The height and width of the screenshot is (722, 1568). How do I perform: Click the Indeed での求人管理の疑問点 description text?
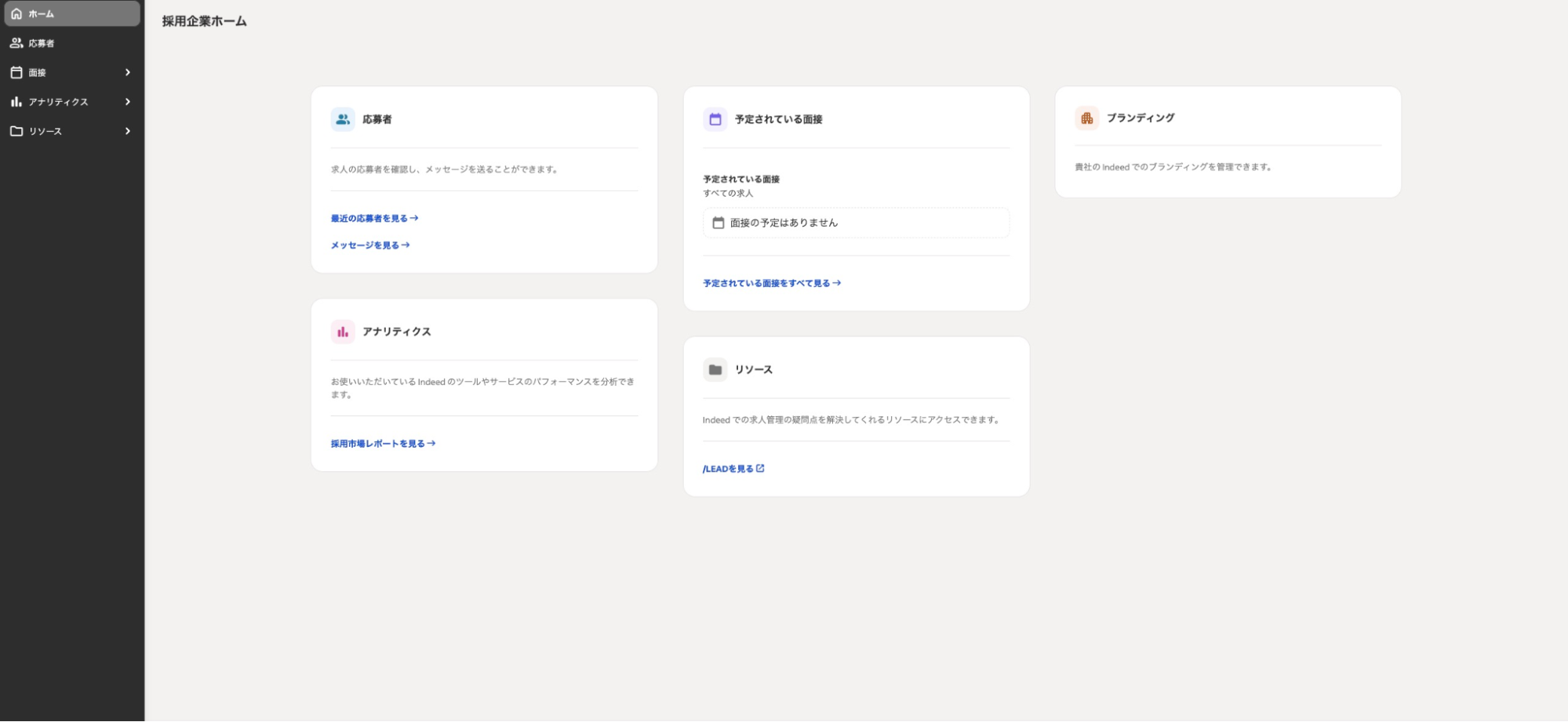coord(852,420)
